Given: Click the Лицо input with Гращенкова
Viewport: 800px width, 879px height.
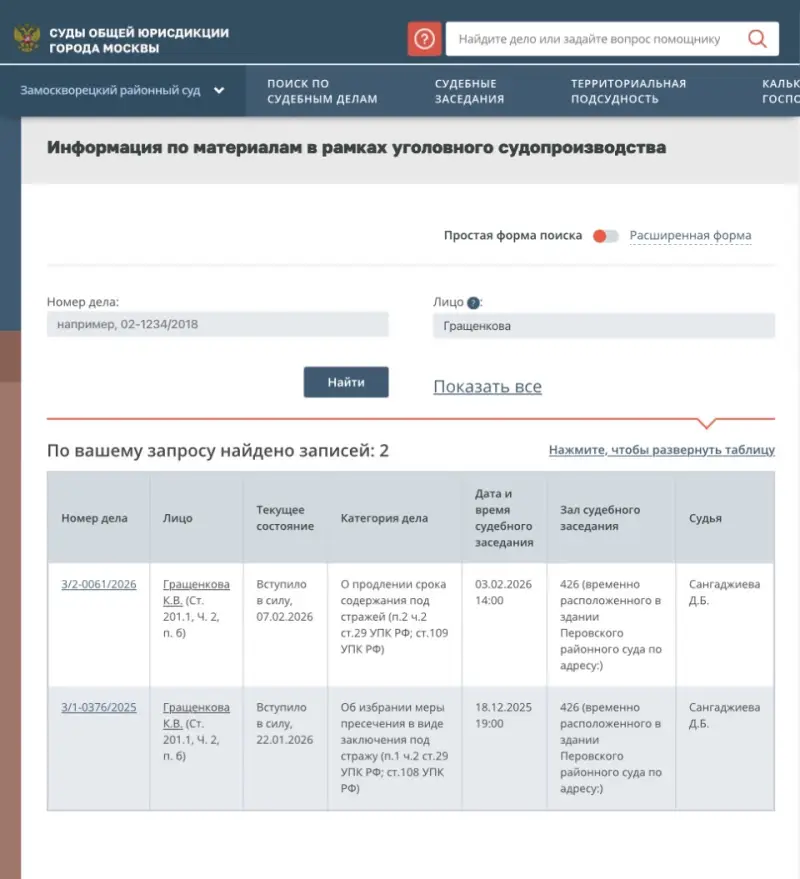Looking at the screenshot, I should pyautogui.click(x=603, y=326).
